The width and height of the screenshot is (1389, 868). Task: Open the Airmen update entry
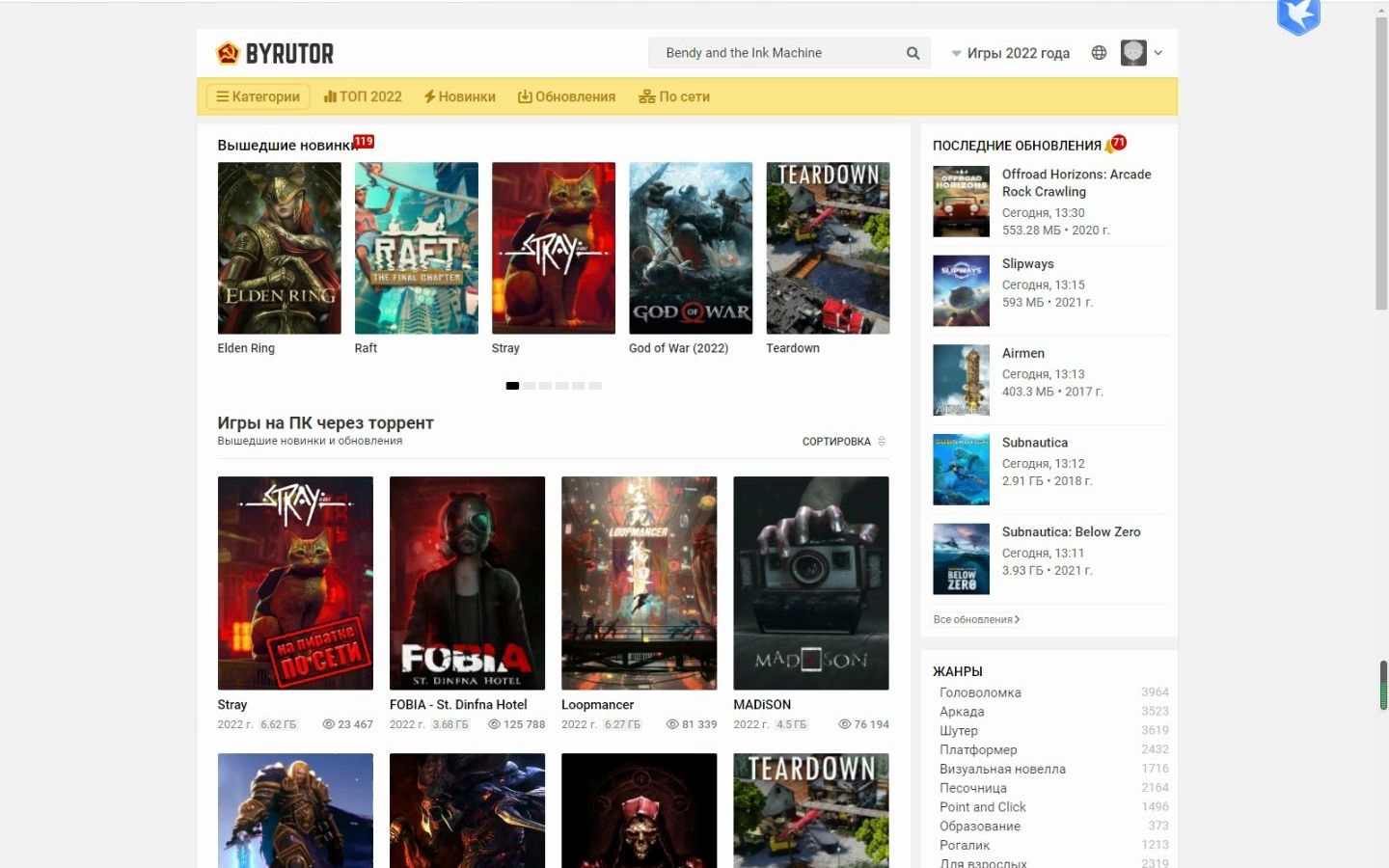[x=1023, y=353]
